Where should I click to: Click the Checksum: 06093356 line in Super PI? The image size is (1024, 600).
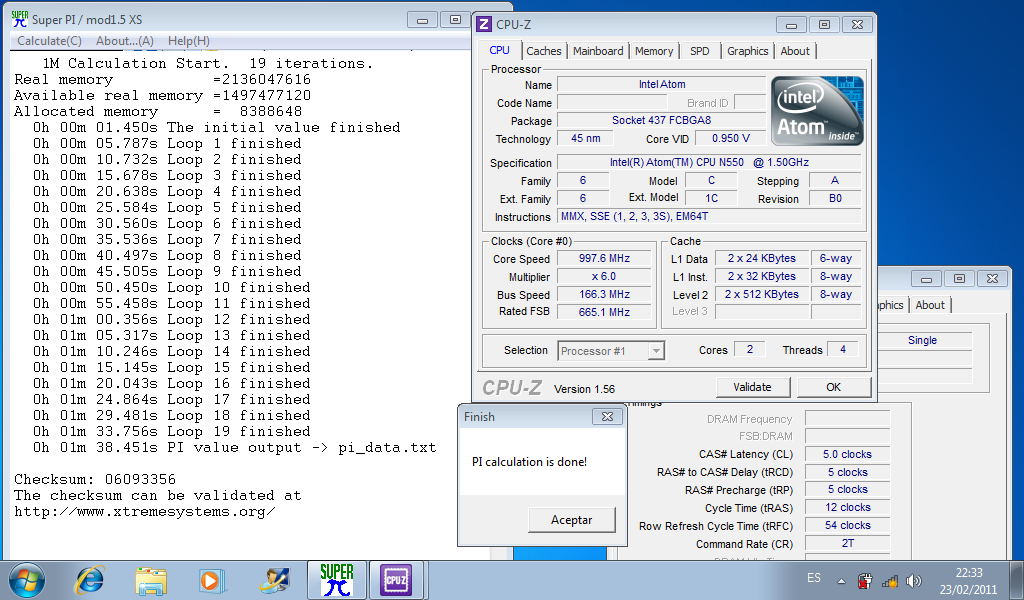pos(95,479)
